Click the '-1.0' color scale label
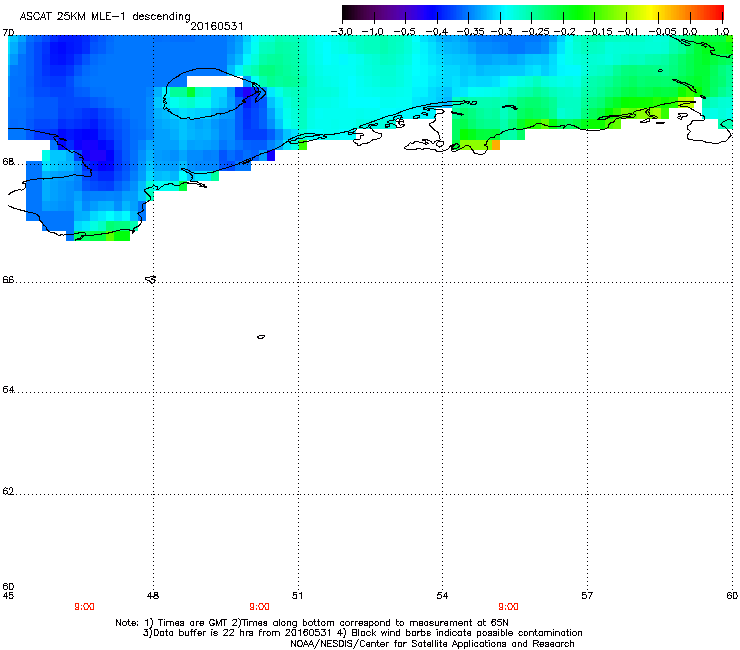The width and height of the screenshot is (740, 650). point(372,31)
